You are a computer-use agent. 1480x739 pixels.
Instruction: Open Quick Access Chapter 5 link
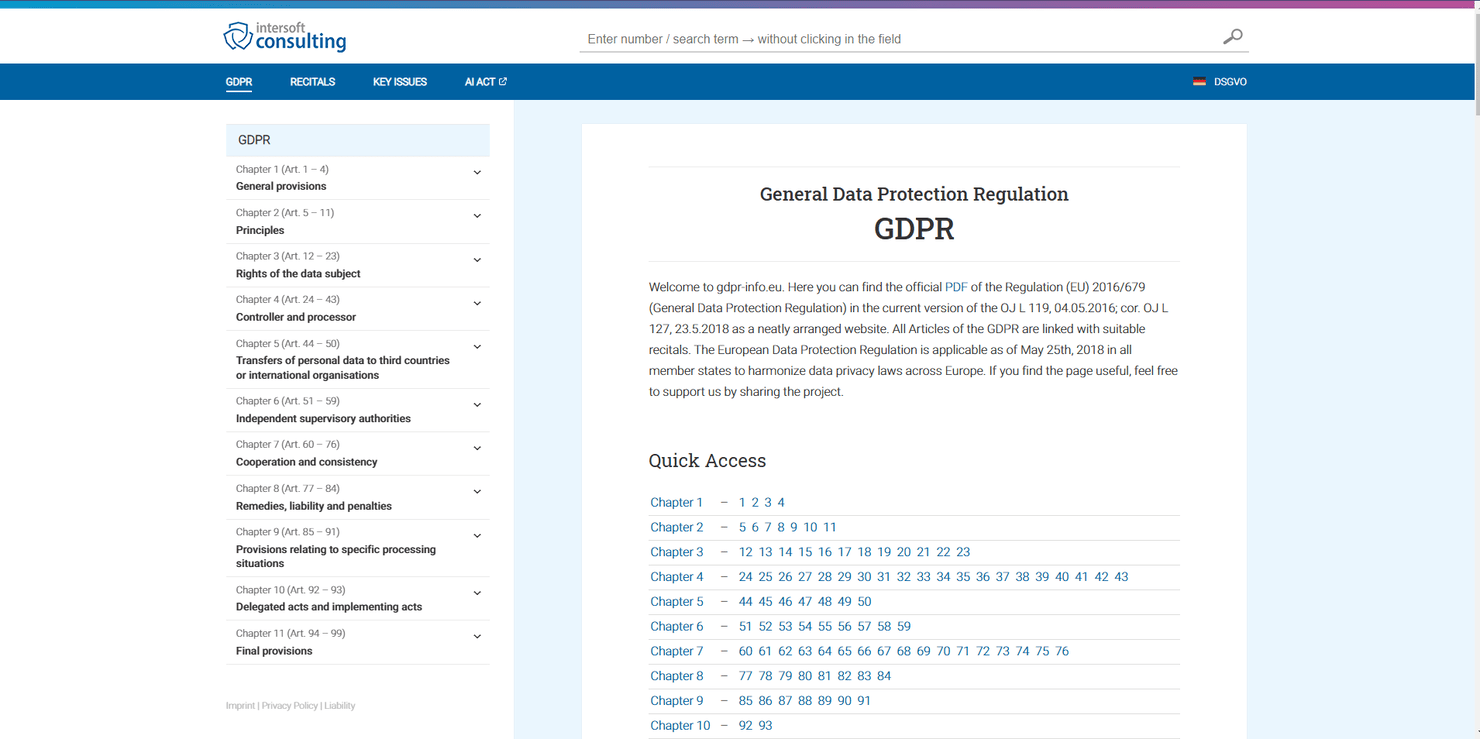[677, 602]
